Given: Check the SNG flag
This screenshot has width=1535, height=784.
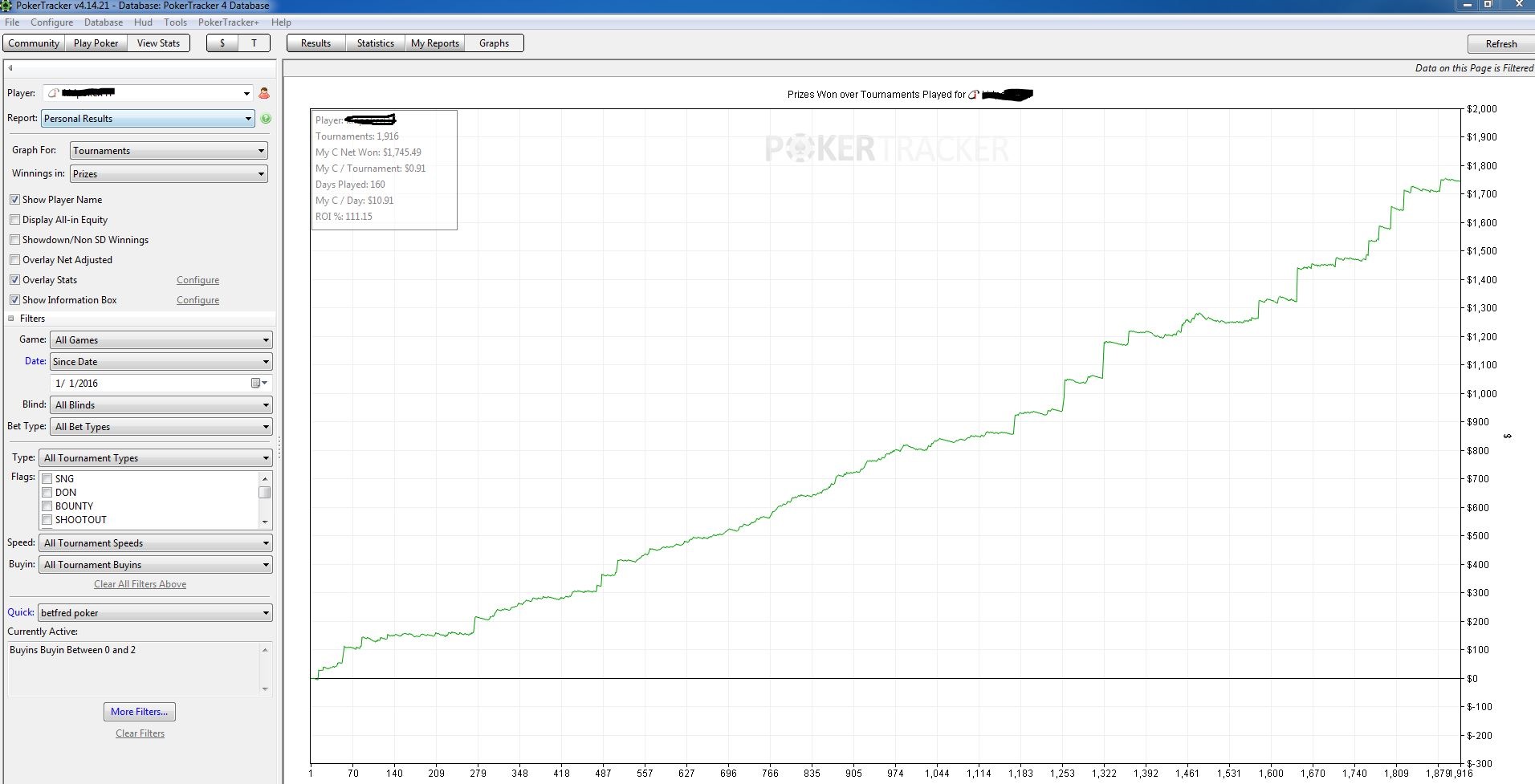Looking at the screenshot, I should (47, 479).
